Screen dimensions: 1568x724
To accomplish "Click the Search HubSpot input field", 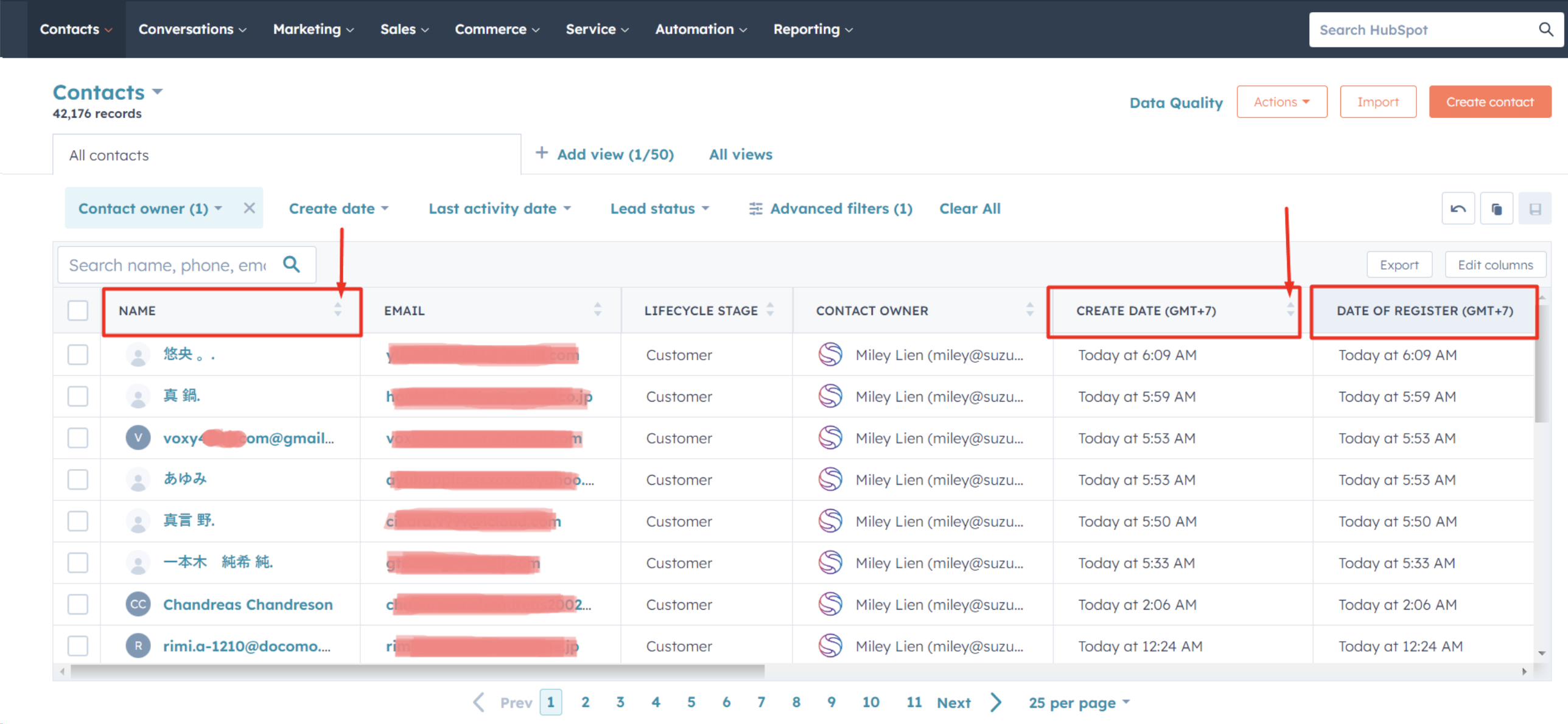I will coord(1424,29).
